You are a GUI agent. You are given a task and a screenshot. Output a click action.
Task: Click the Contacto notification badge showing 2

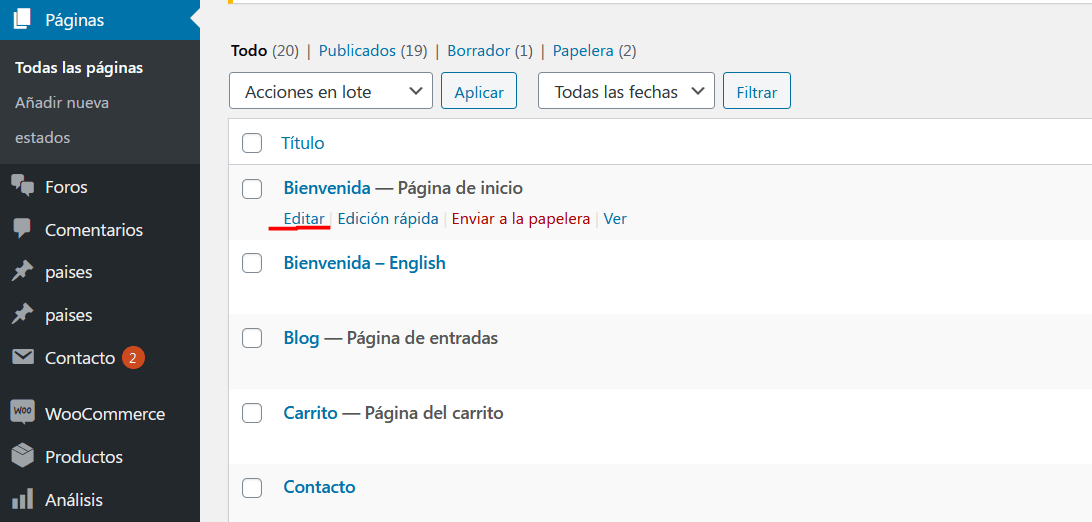coord(133,358)
